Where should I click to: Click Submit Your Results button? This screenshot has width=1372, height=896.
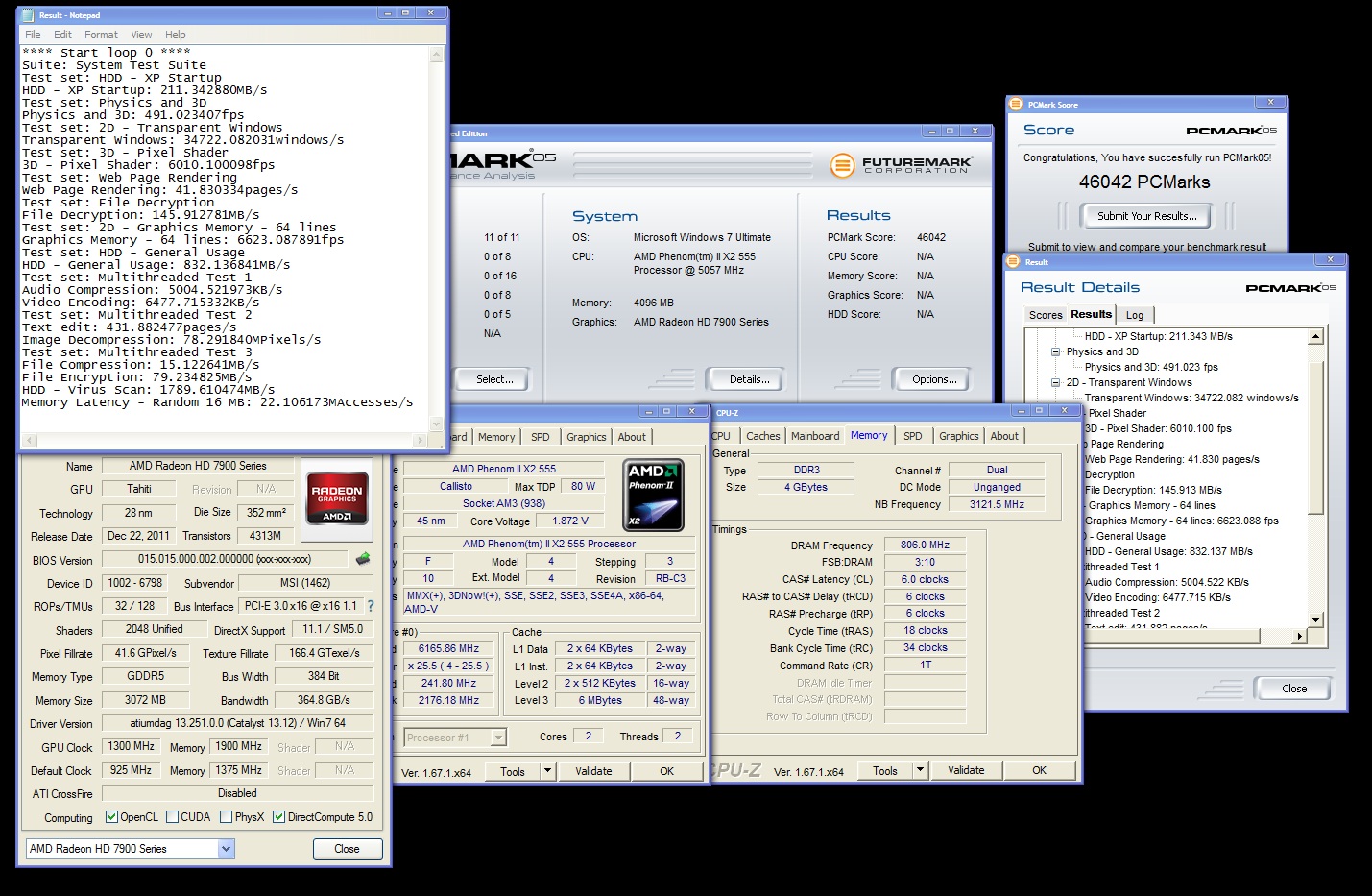tap(1147, 216)
